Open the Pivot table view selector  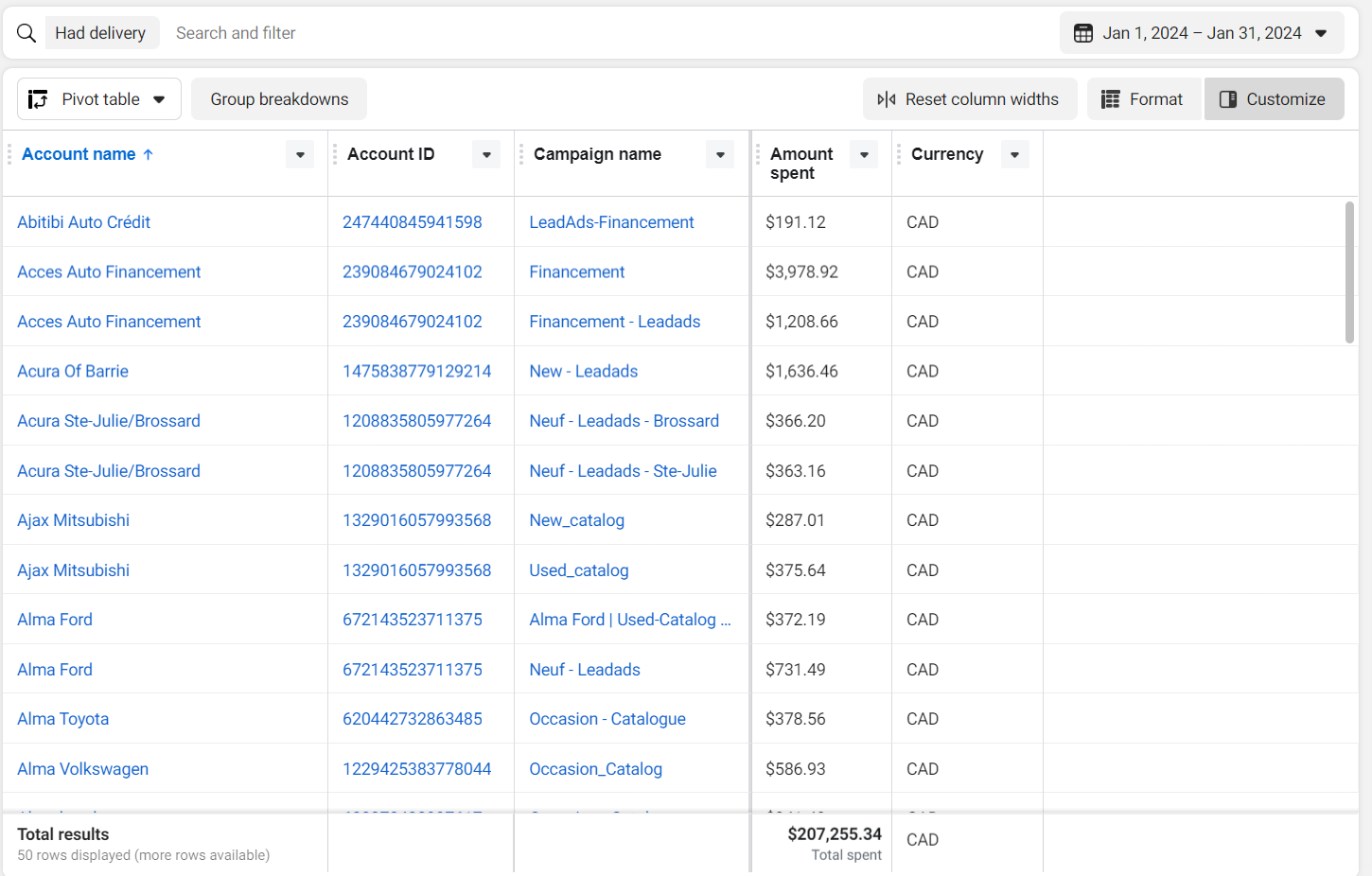[x=99, y=99]
